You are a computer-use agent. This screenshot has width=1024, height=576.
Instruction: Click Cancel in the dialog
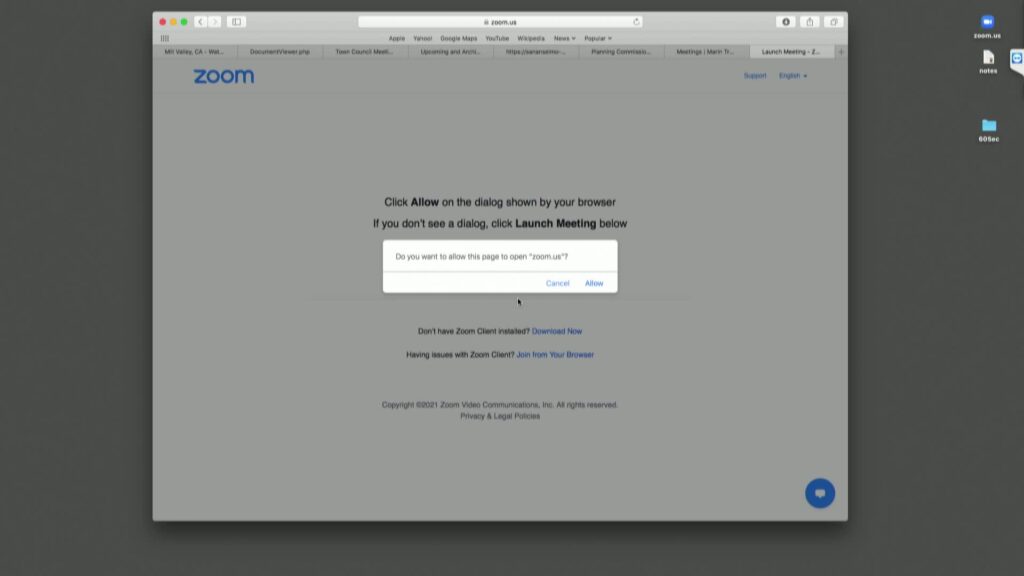coord(558,283)
